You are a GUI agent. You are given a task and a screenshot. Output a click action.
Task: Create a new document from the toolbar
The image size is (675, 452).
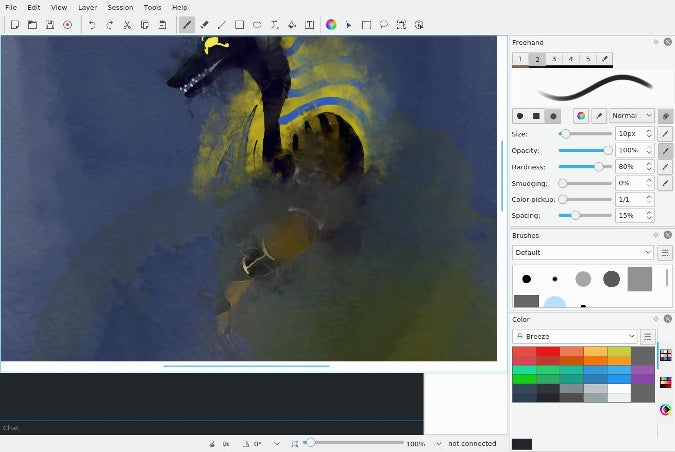[x=15, y=25]
